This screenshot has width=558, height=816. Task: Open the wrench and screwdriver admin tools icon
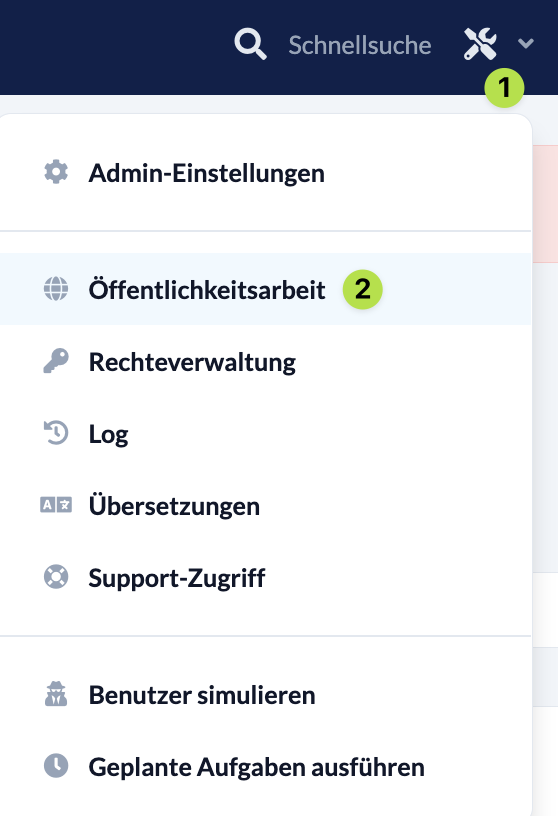(x=480, y=44)
